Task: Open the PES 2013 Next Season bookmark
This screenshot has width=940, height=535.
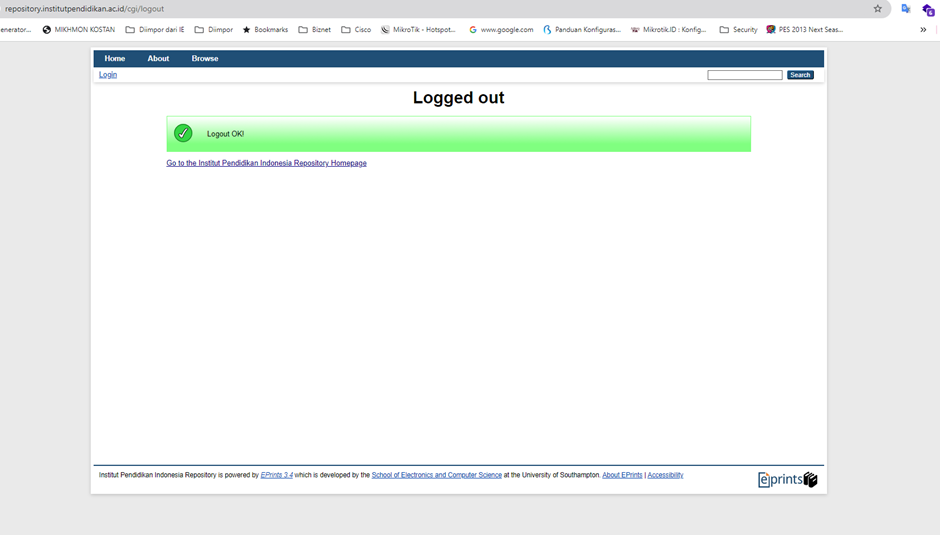Action: (x=804, y=30)
